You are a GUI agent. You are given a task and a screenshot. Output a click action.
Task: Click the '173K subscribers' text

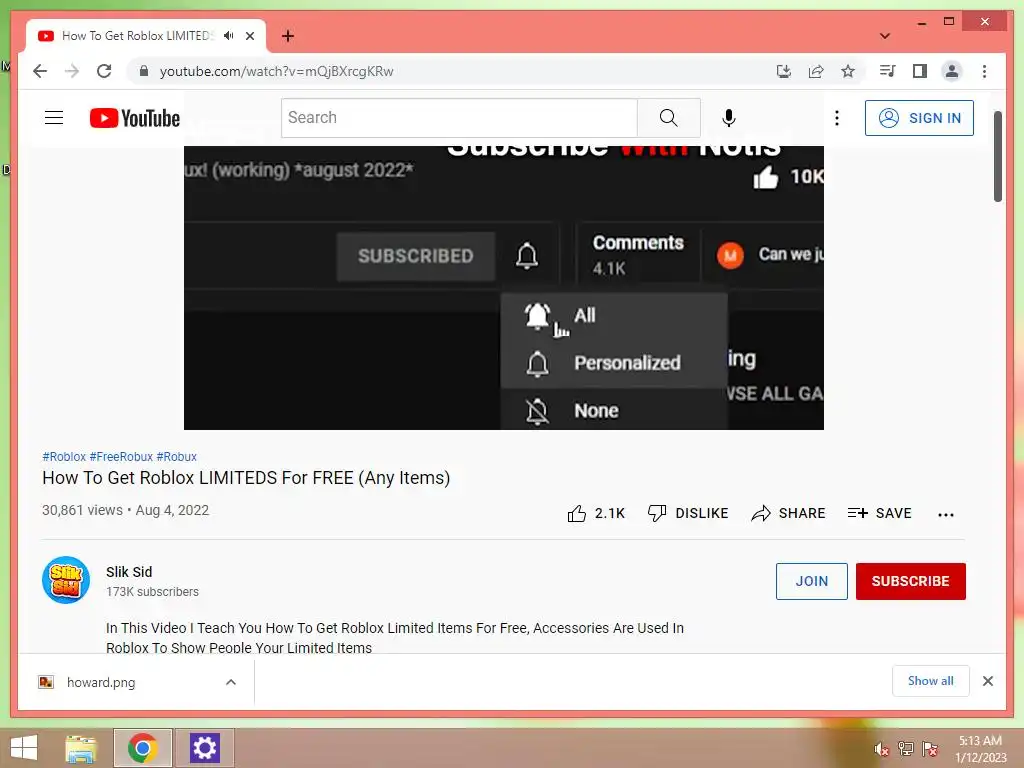(x=152, y=592)
